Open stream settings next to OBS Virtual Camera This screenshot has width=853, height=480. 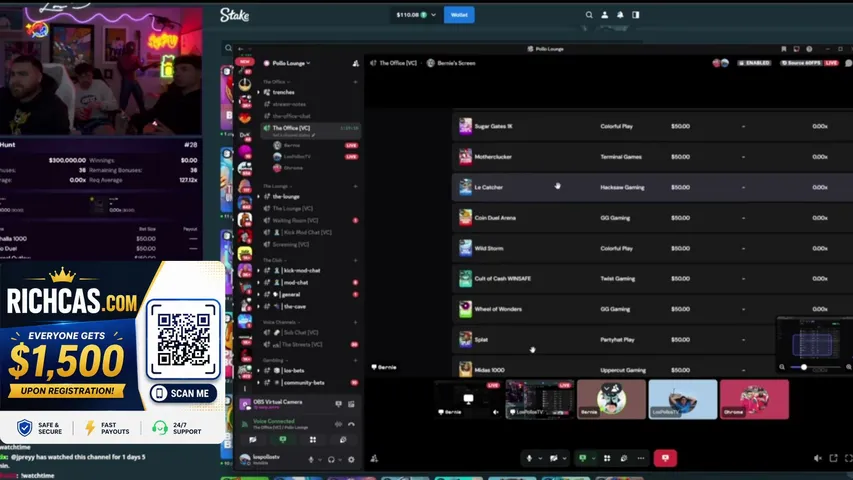(x=351, y=404)
